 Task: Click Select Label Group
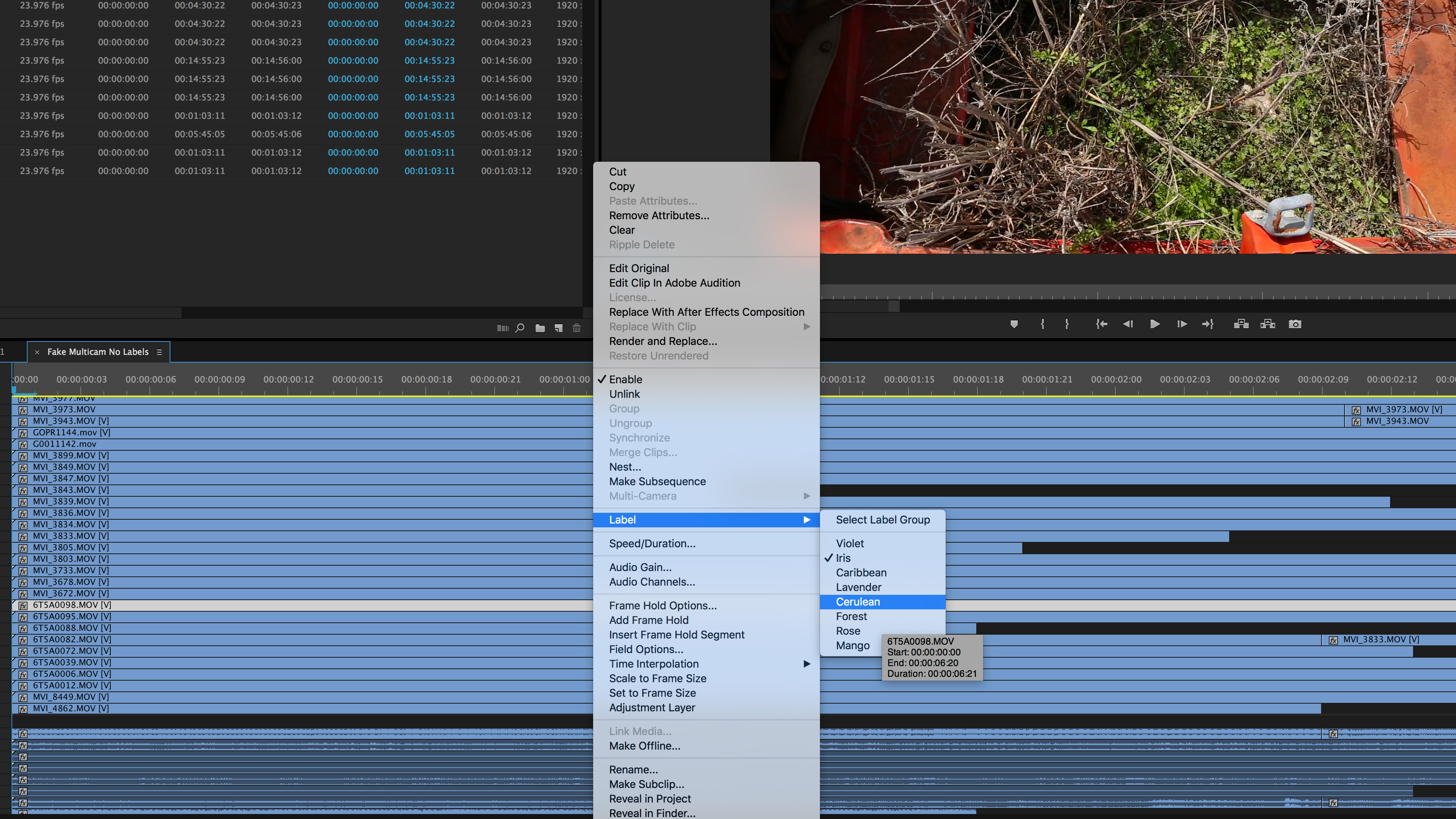pyautogui.click(x=882, y=519)
